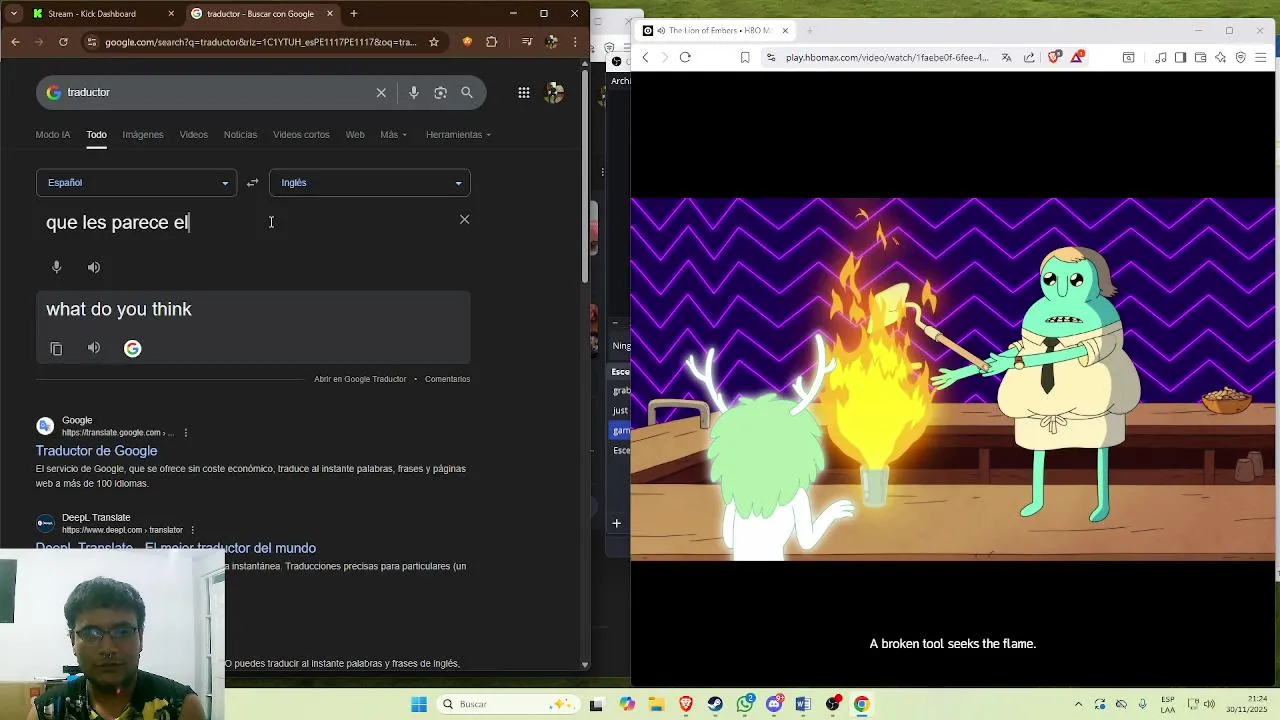The width and height of the screenshot is (1280, 720).
Task: Select the Web search tab
Action: pos(355,135)
